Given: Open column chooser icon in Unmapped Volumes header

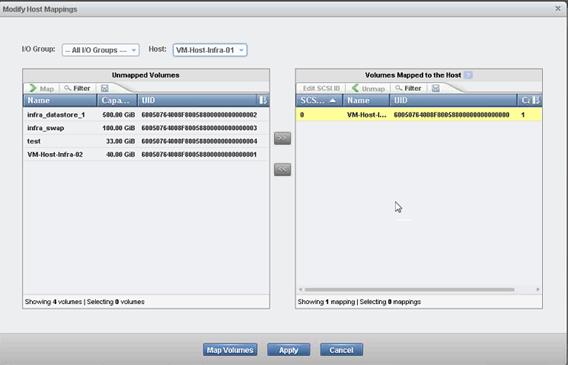Looking at the screenshot, I should 263,100.
